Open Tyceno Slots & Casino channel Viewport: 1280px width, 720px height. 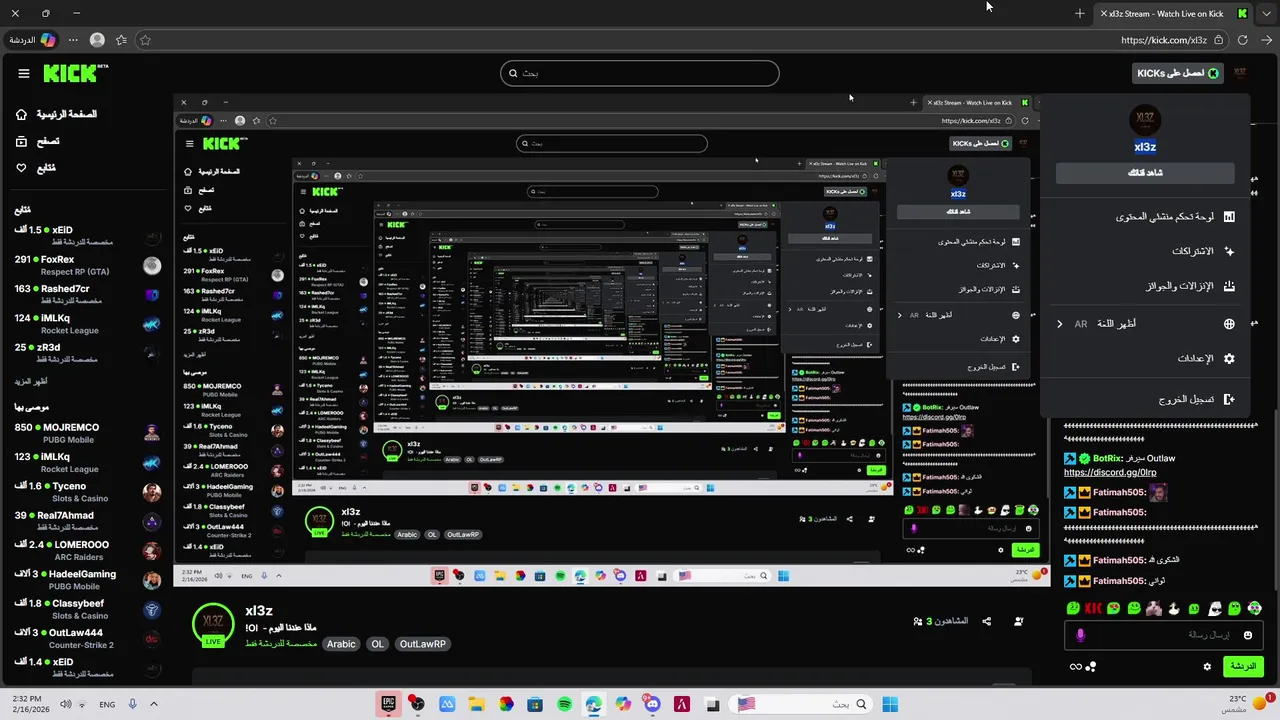click(x=87, y=492)
